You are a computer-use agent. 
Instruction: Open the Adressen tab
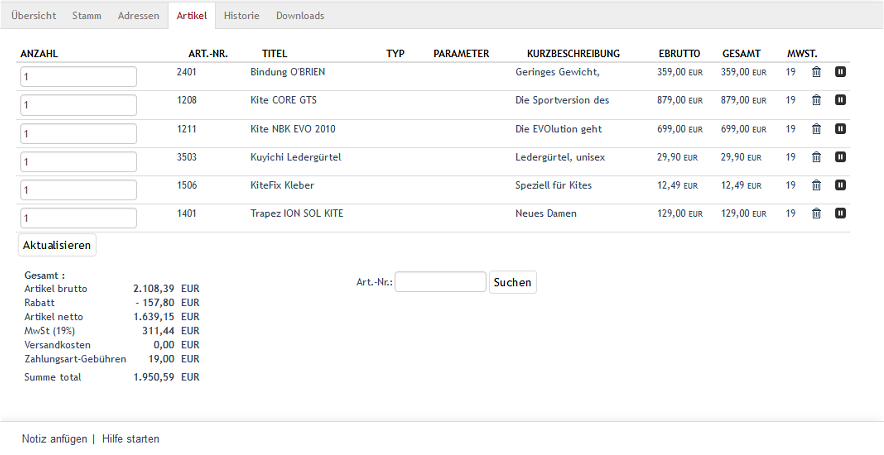[138, 16]
